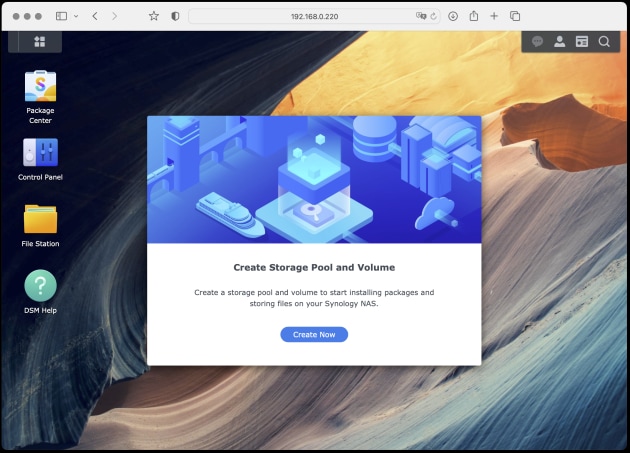Open the privacy shield report icon

point(175,16)
